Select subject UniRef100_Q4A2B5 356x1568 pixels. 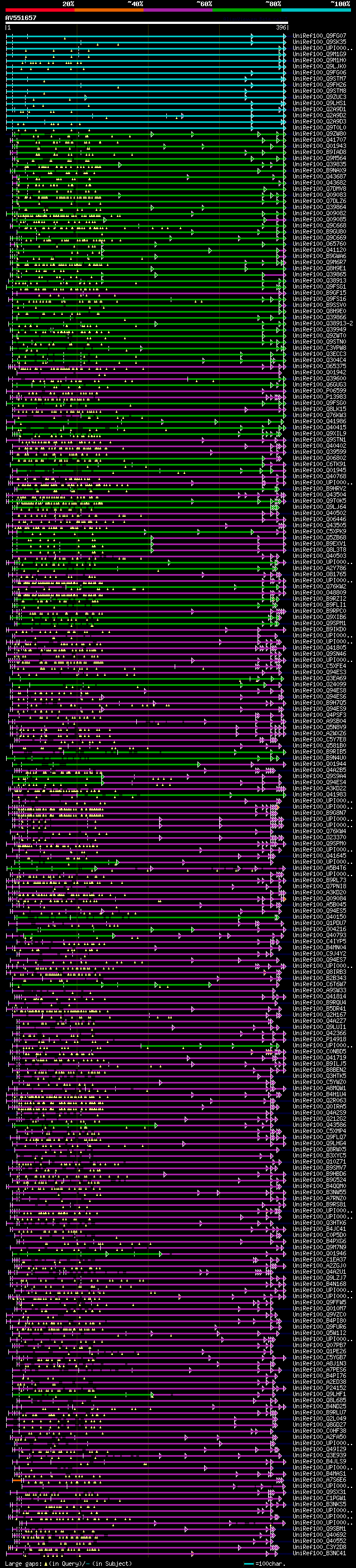click(319, 769)
